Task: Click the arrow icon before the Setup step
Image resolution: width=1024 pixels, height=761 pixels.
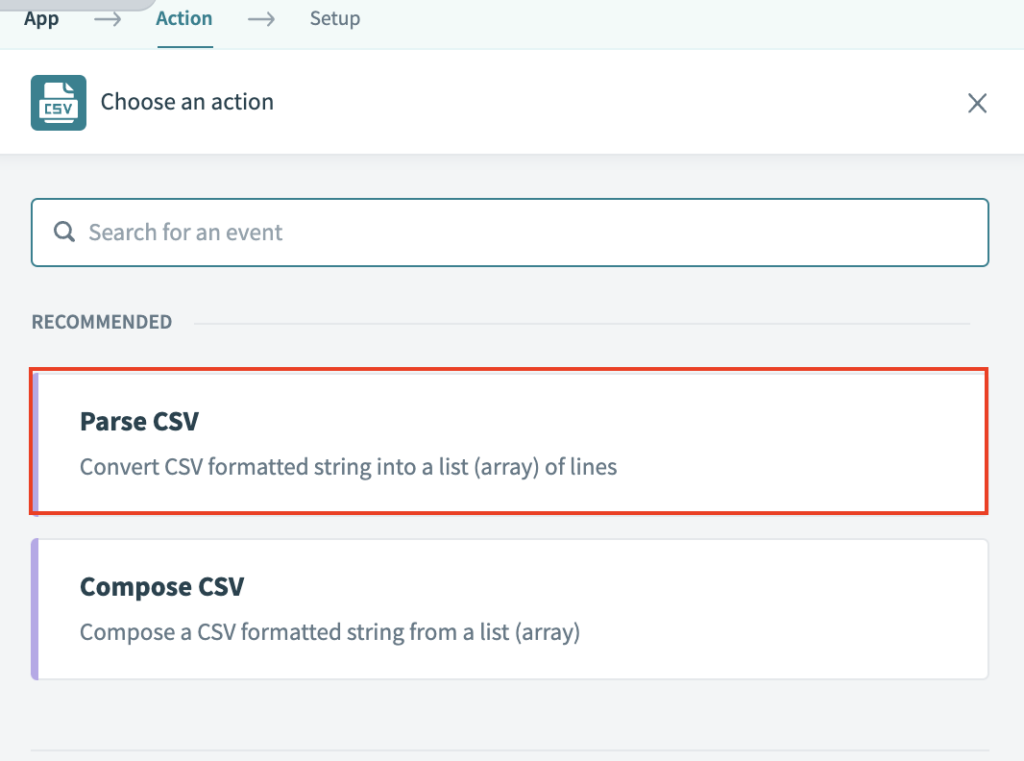Action: (260, 18)
